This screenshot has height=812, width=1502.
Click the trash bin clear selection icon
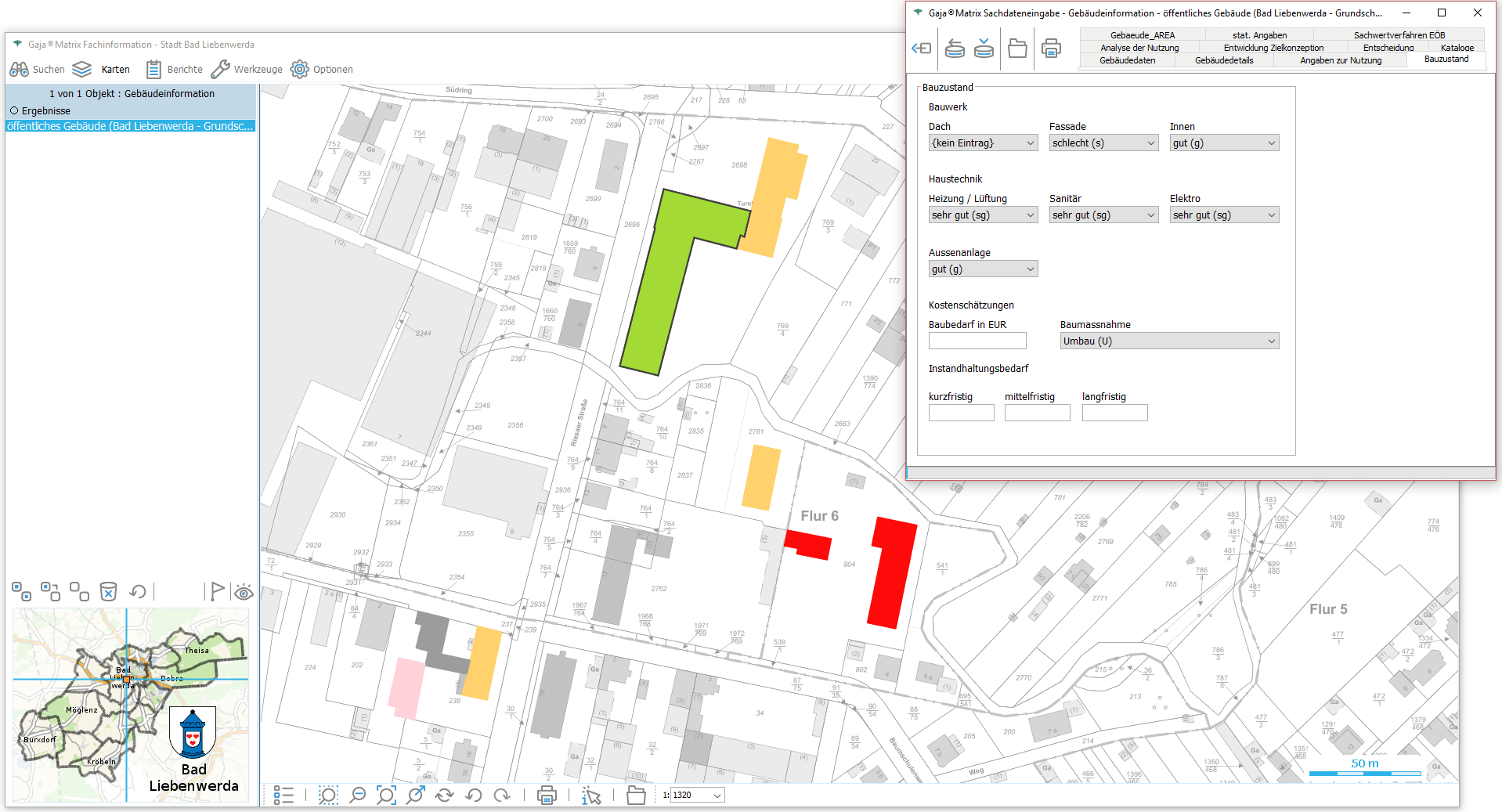click(108, 591)
